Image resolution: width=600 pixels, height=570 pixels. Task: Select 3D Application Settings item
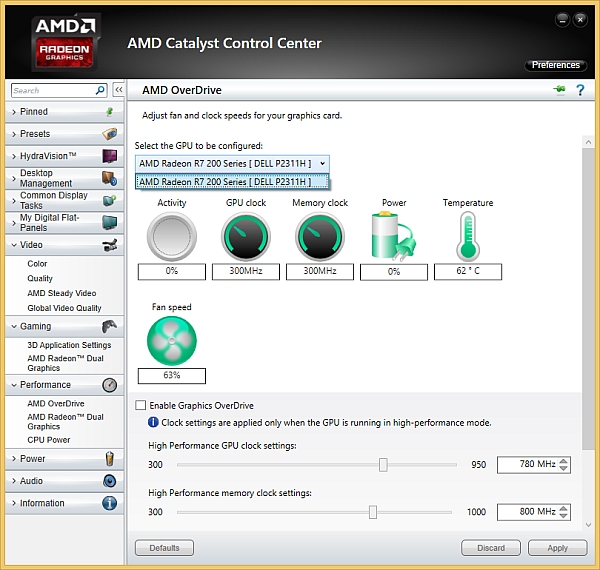coord(69,346)
